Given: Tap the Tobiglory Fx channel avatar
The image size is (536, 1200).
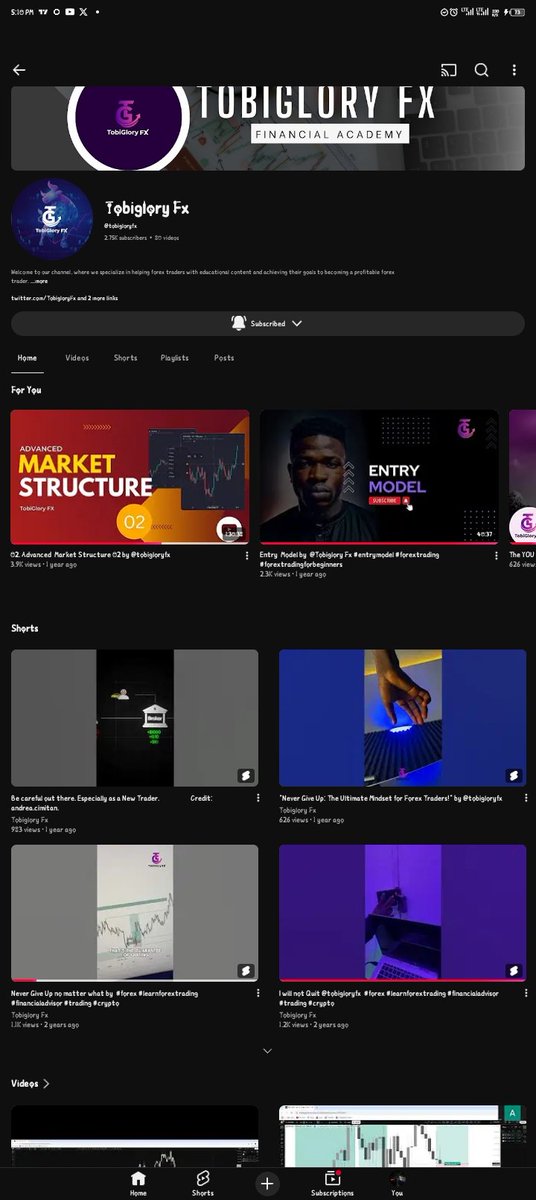Looking at the screenshot, I should coord(52,220).
